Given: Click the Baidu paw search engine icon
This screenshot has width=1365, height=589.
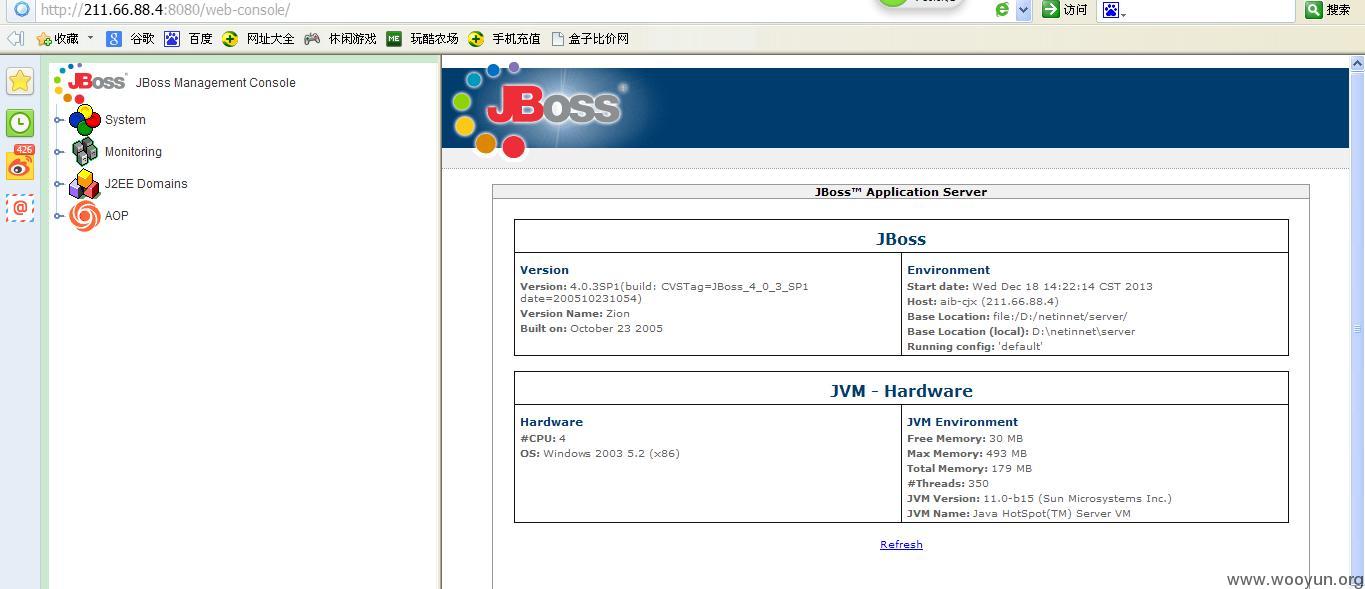Looking at the screenshot, I should [x=1111, y=10].
